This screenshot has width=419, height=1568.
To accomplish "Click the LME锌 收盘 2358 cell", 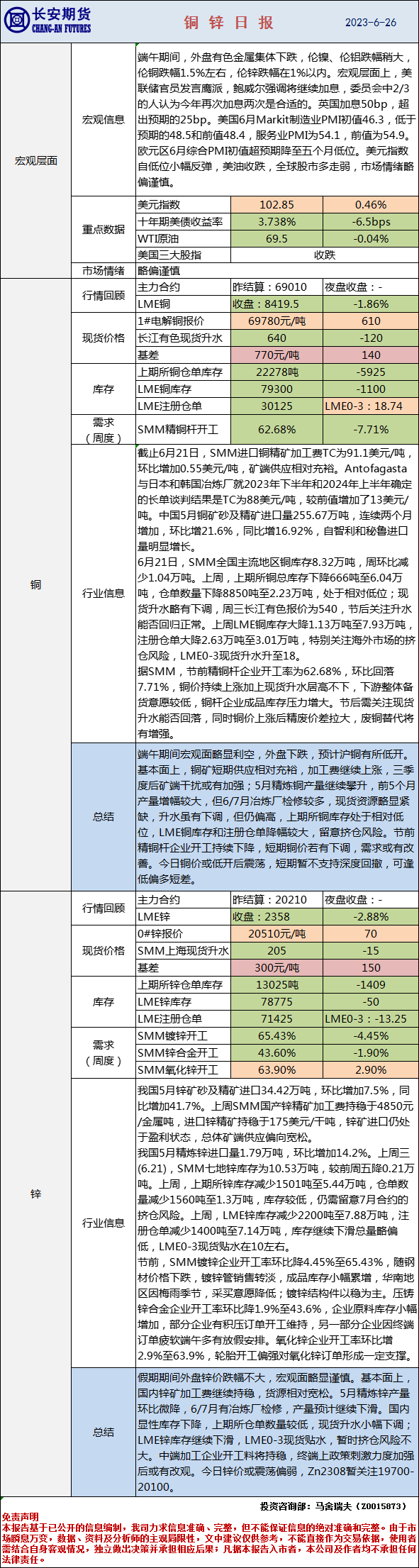I will tap(276, 917).
